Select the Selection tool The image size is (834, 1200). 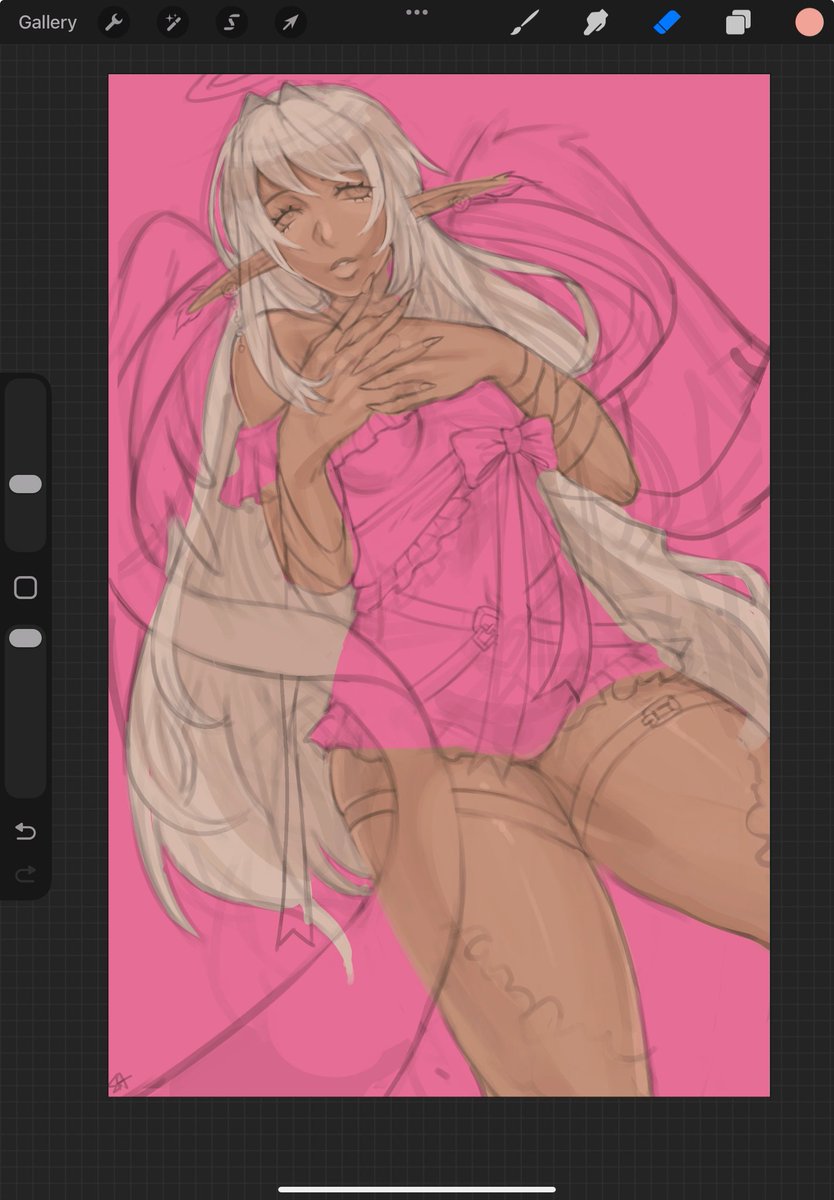[x=232, y=22]
